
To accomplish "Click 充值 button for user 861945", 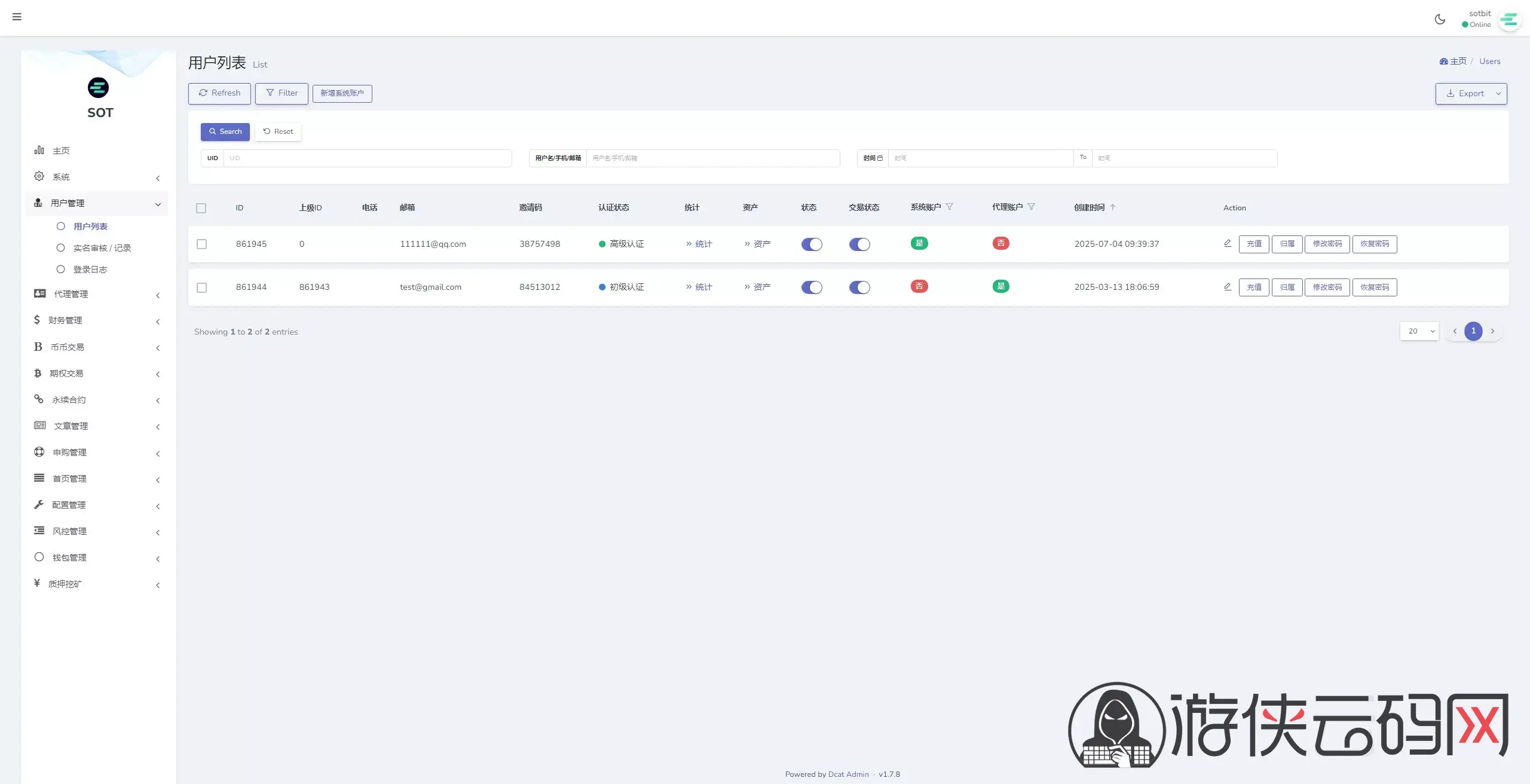I will click(1253, 244).
